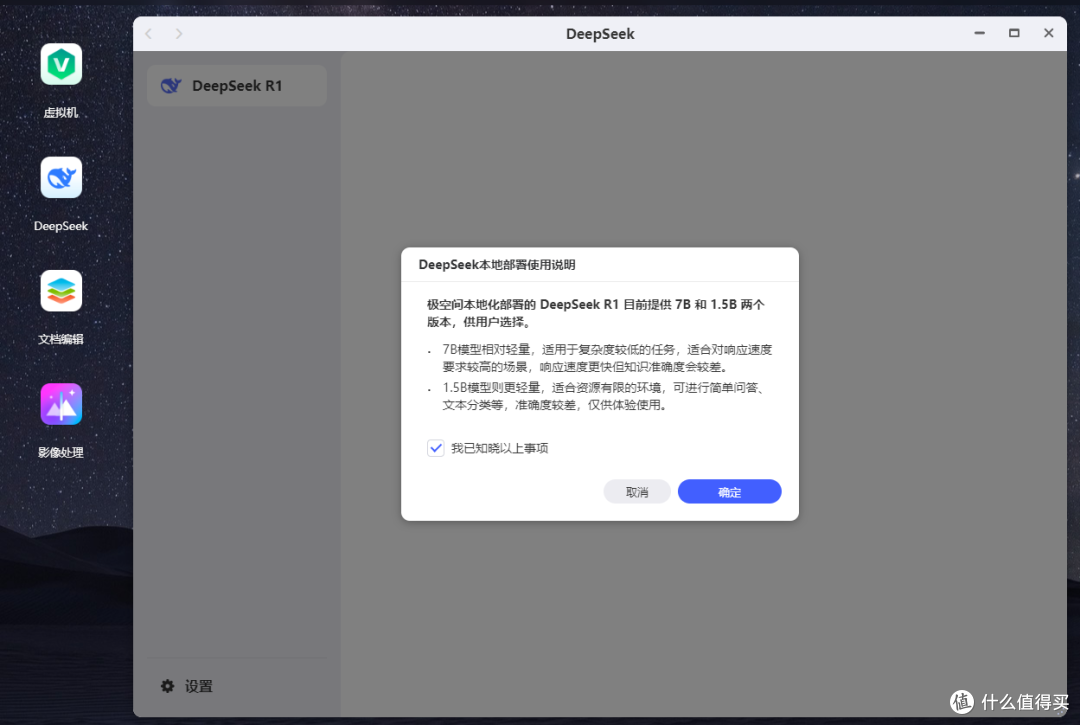
Task: Go forward with the right arrow
Action: pos(179,34)
